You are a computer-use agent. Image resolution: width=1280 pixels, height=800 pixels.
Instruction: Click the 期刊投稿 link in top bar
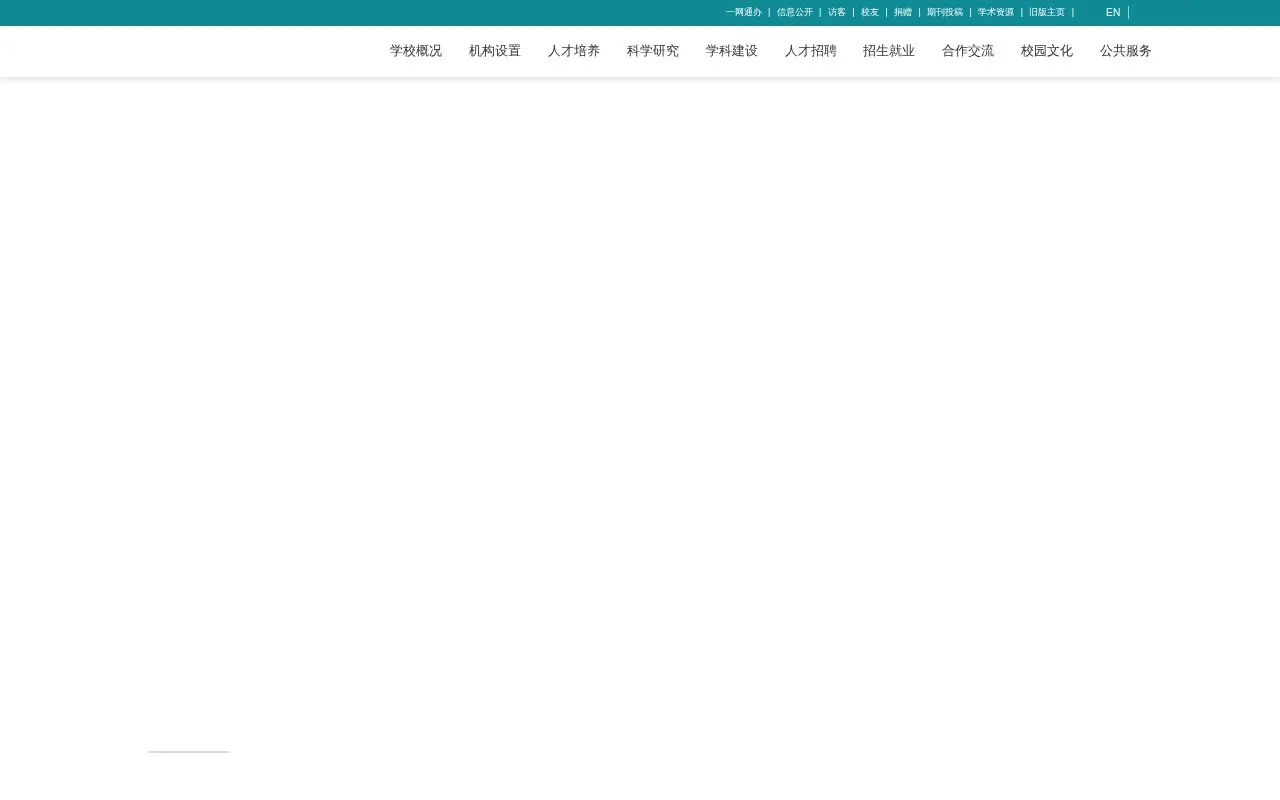(945, 13)
